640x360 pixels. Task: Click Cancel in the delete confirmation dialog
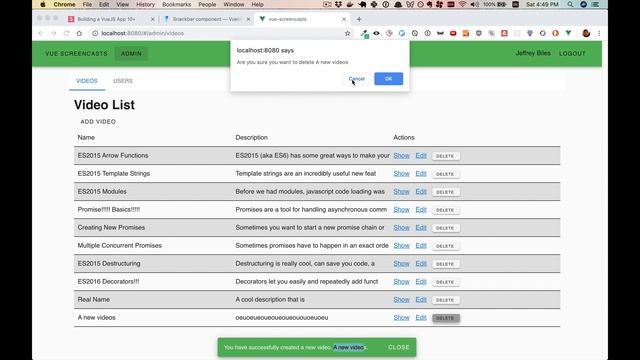[356, 79]
